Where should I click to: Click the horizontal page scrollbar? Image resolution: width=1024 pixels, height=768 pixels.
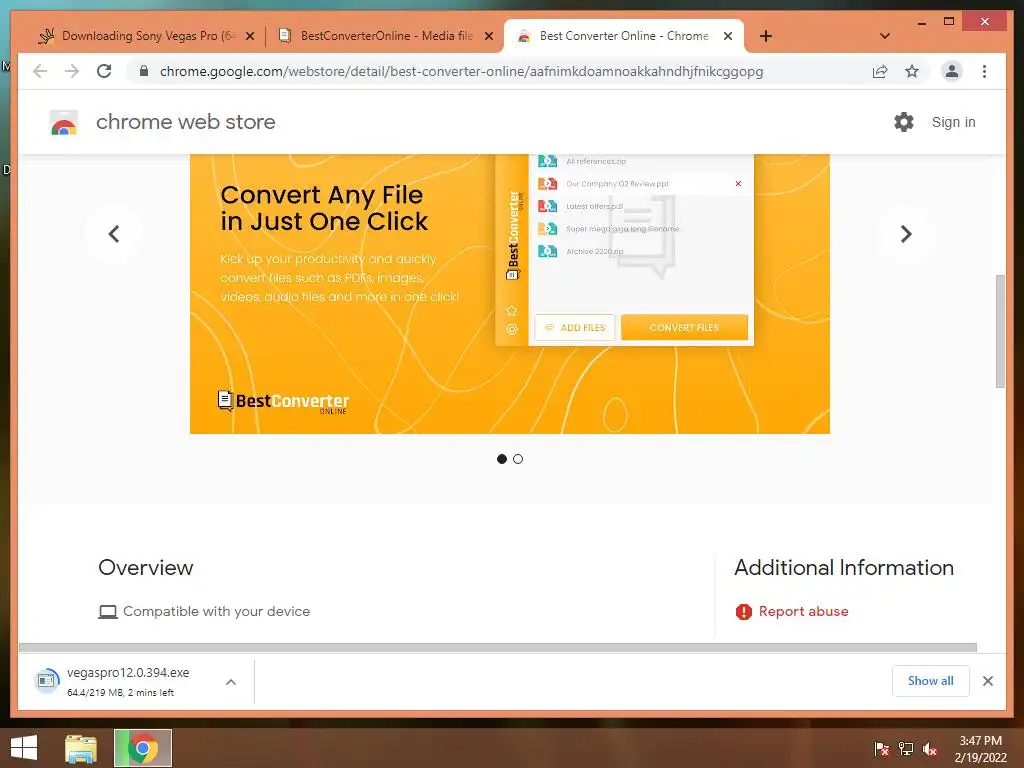coord(498,647)
